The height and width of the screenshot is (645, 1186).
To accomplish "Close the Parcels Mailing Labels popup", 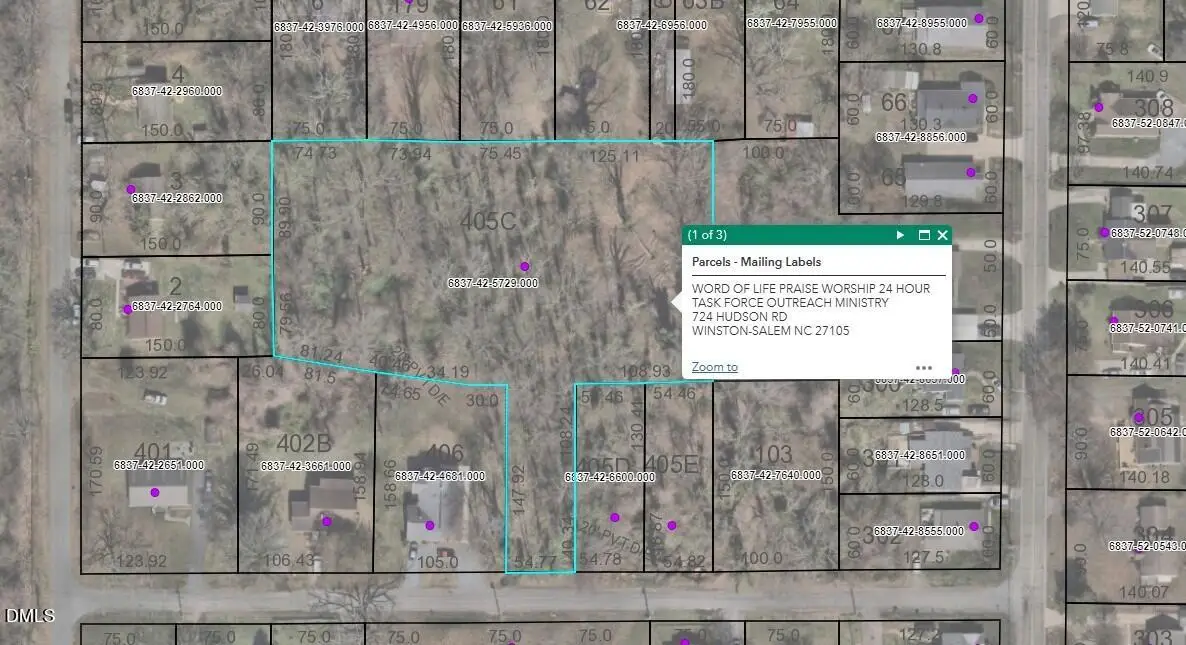I will (x=942, y=235).
